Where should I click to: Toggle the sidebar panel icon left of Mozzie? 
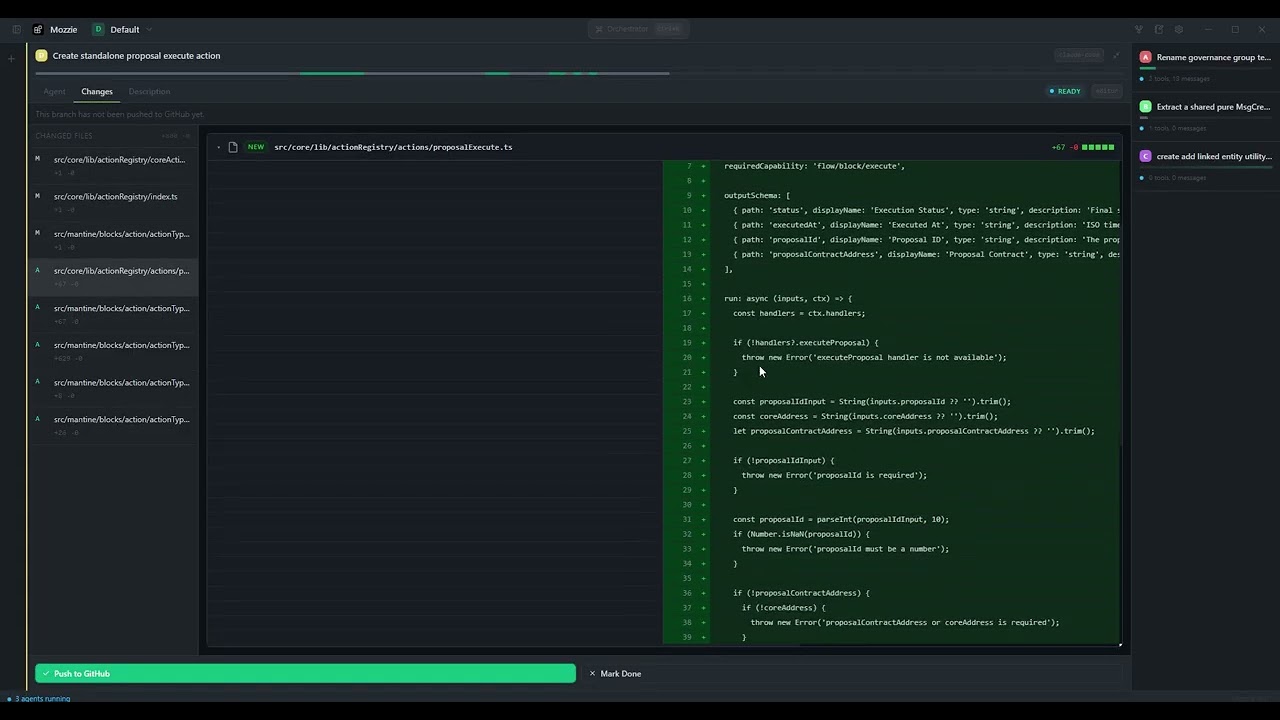16,30
